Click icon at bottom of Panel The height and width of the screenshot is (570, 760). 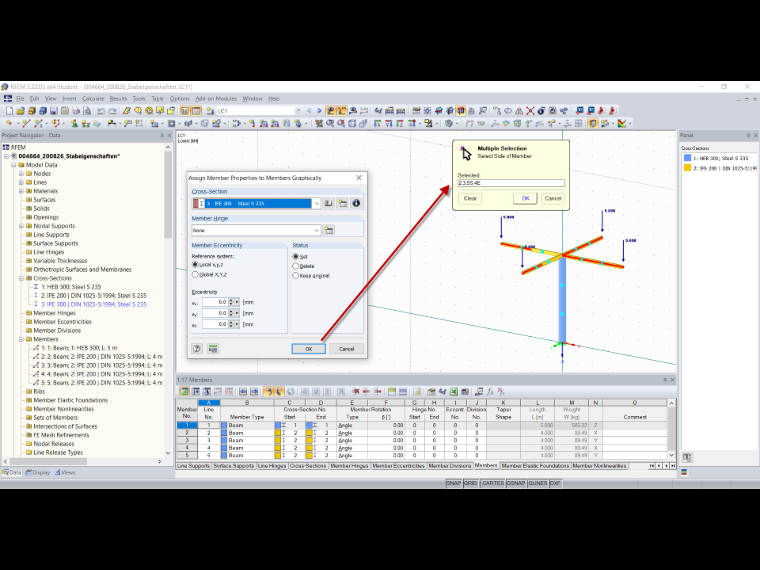click(x=687, y=457)
